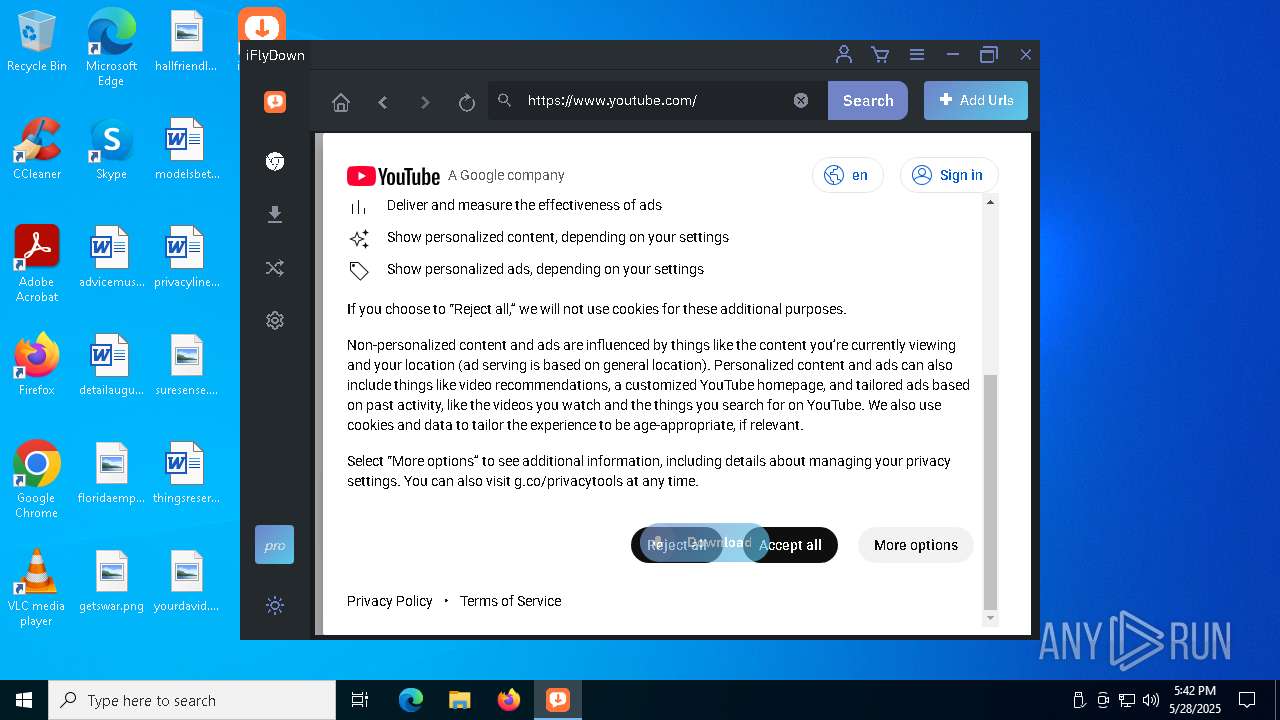This screenshot has height=720, width=1280.
Task: Select the detailaugu Word document
Action: coord(111,365)
